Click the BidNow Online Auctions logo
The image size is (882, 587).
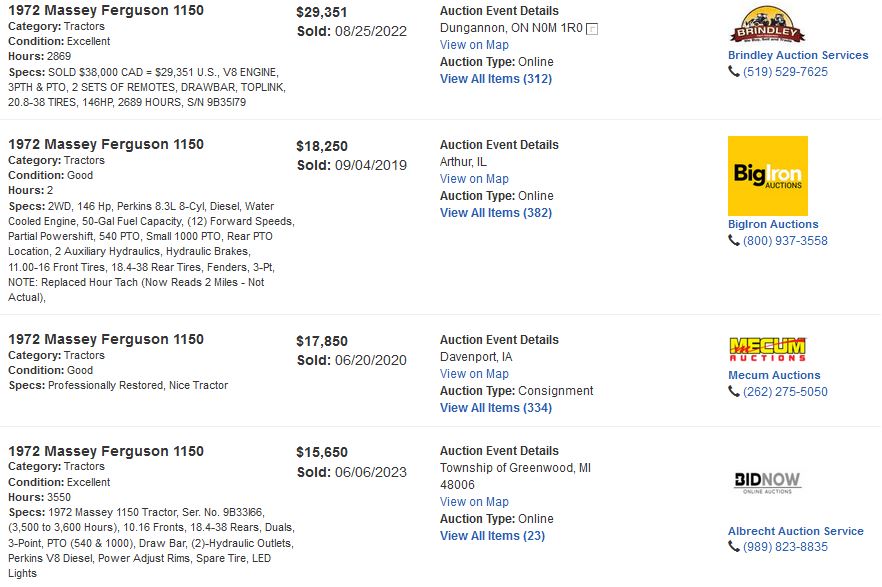[767, 482]
